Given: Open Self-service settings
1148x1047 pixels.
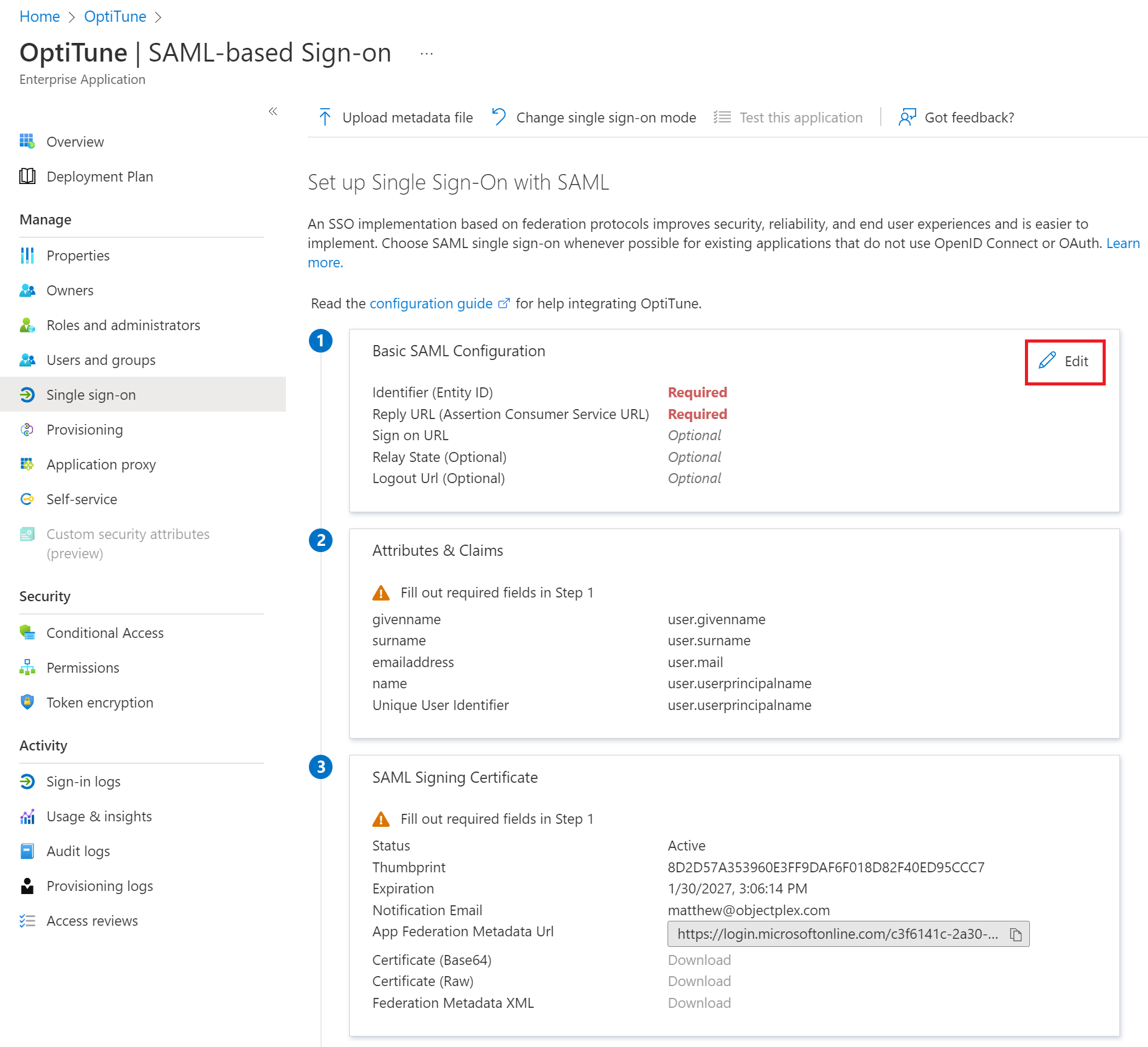Looking at the screenshot, I should click(81, 499).
